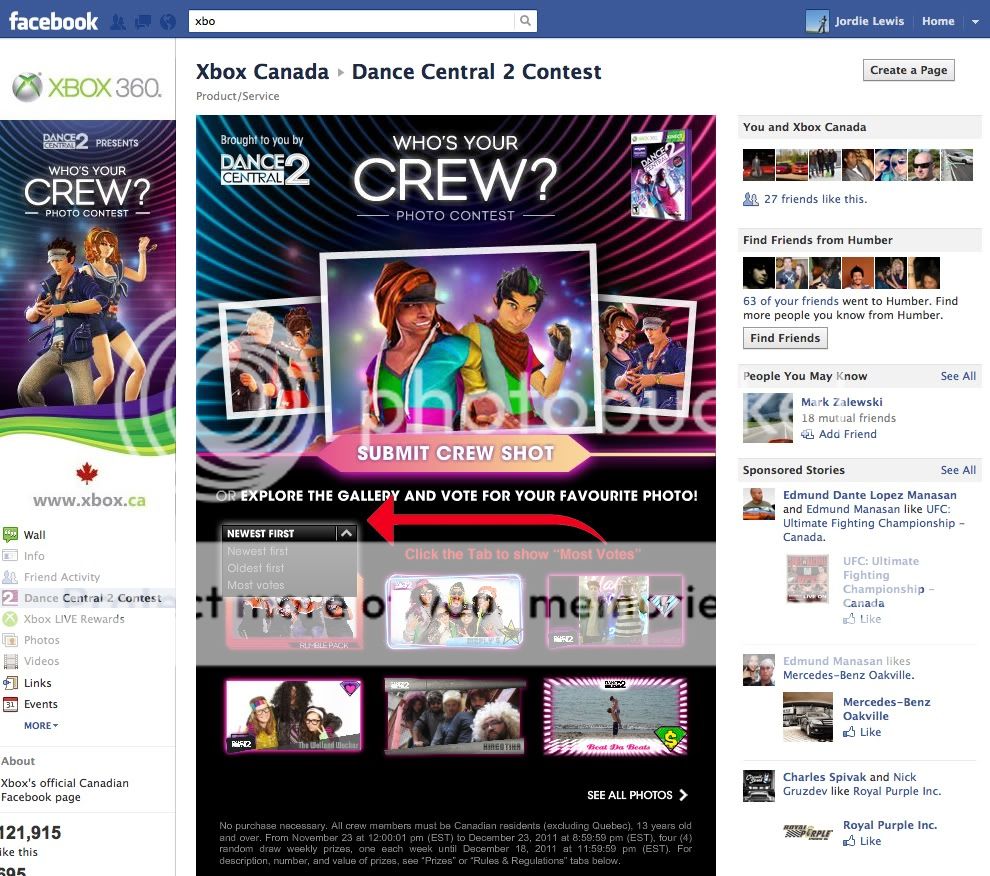Image resolution: width=990 pixels, height=876 pixels.
Task: Select Most votes sort option
Action: point(256,585)
